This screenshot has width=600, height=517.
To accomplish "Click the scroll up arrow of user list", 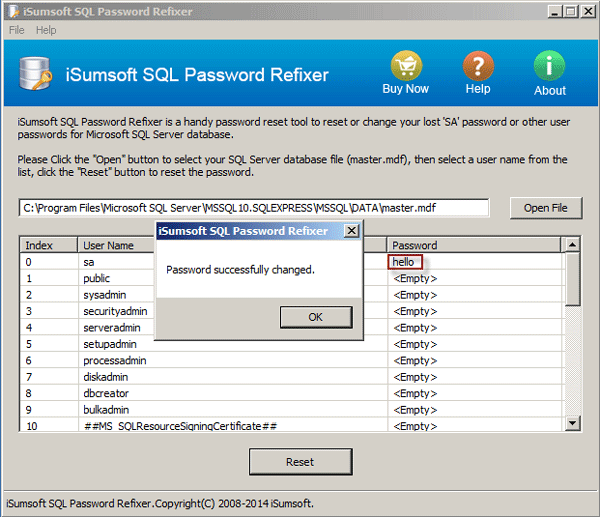I will (x=572, y=244).
